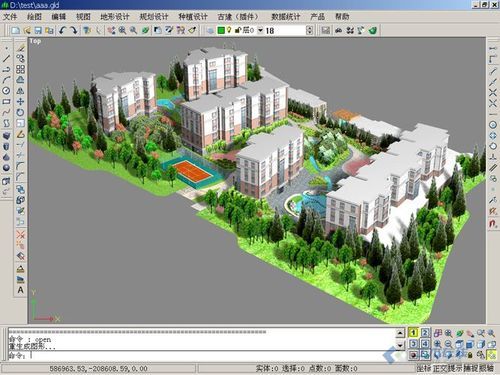This screenshot has height=375, width=500.
Task: Open the 帮助 help menu
Action: [x=342, y=17]
